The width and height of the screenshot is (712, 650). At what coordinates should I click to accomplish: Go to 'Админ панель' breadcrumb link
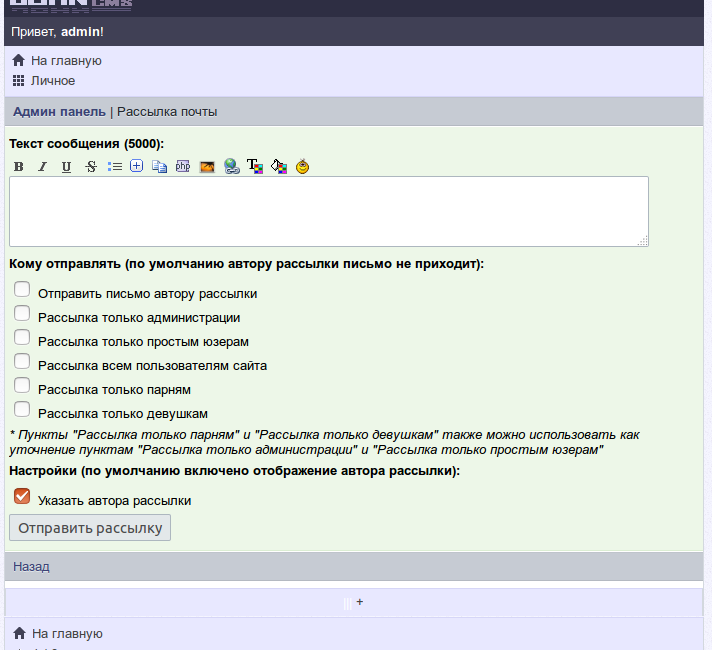point(58,112)
